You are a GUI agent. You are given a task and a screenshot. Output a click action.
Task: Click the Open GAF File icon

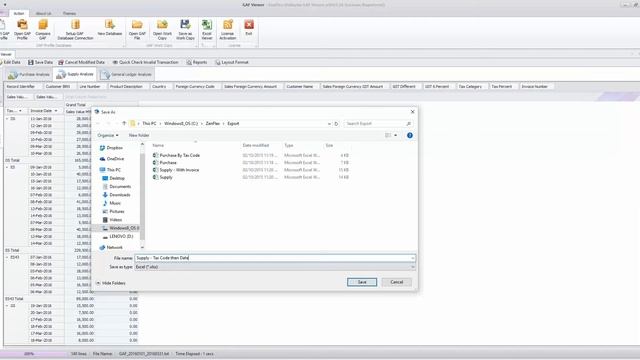137,29
